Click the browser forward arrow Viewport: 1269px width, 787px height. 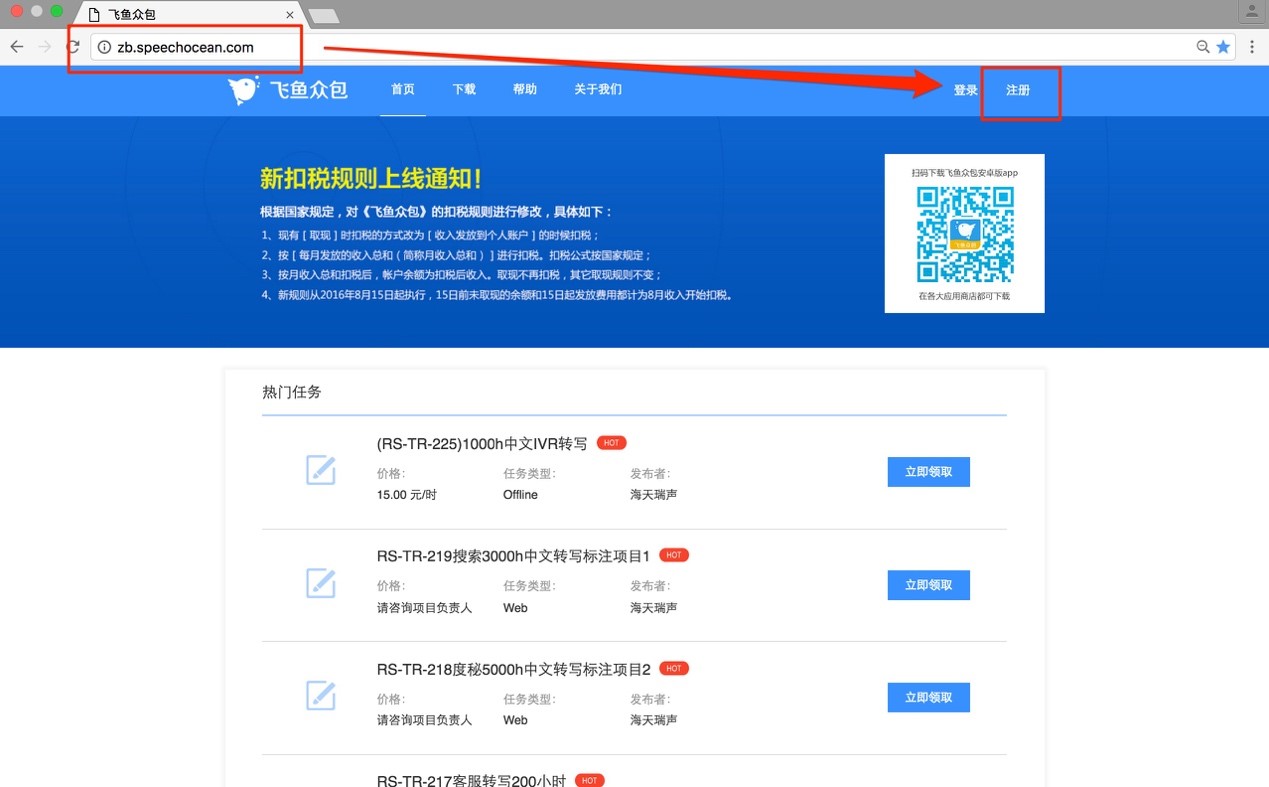click(x=45, y=47)
